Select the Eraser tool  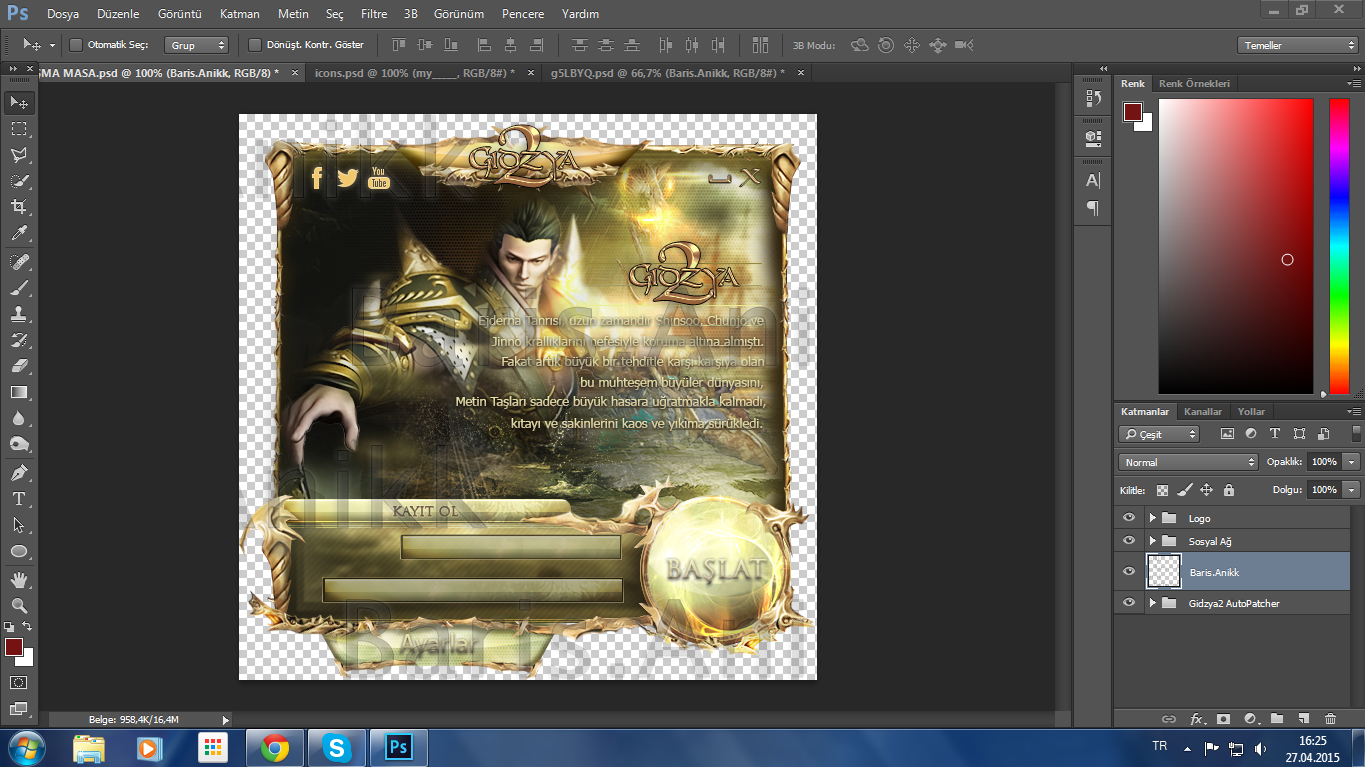point(19,365)
